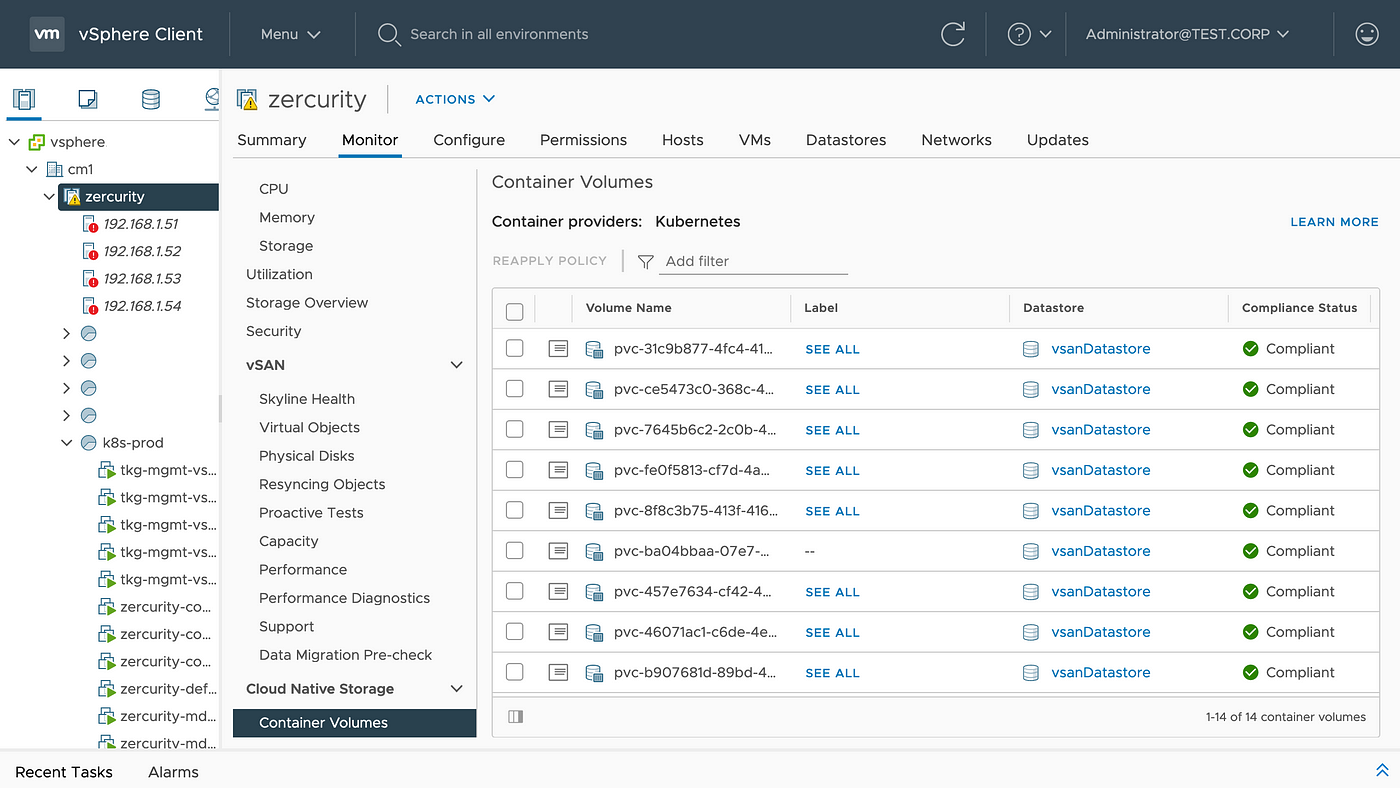Check the box for pvc-7645b6c2 volume
The width and height of the screenshot is (1400, 788).
click(515, 429)
